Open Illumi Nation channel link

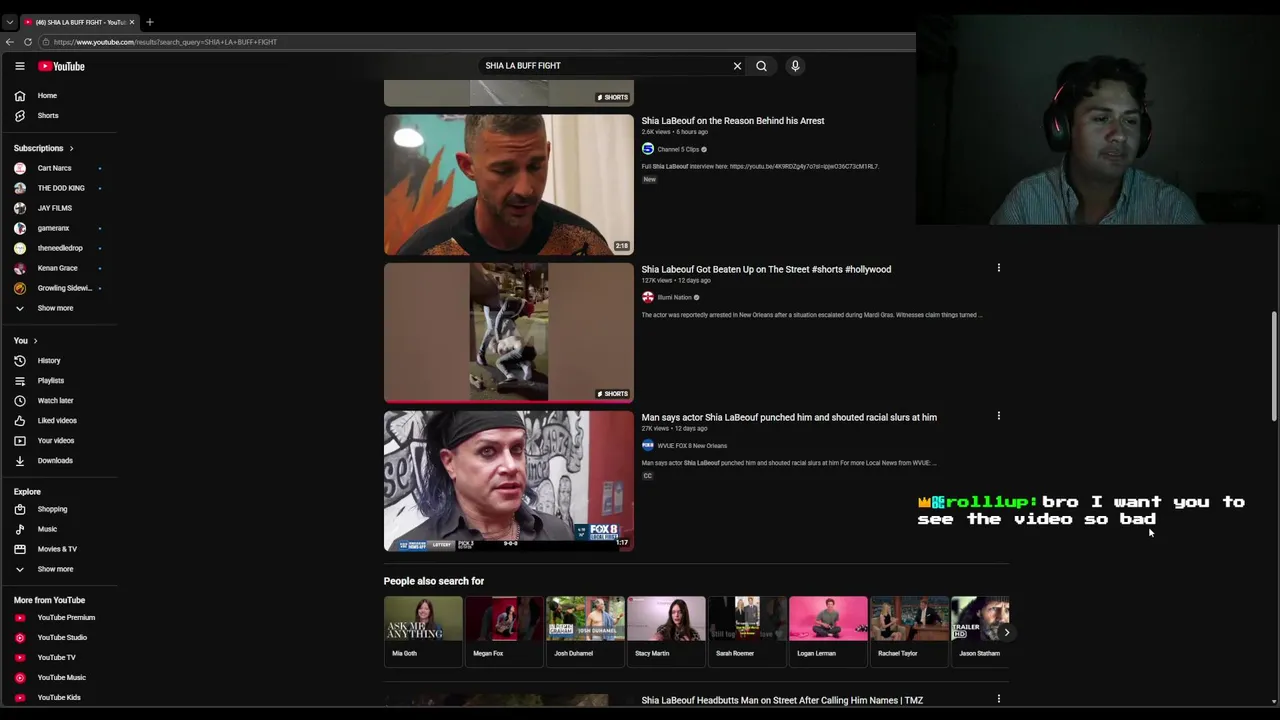click(674, 297)
